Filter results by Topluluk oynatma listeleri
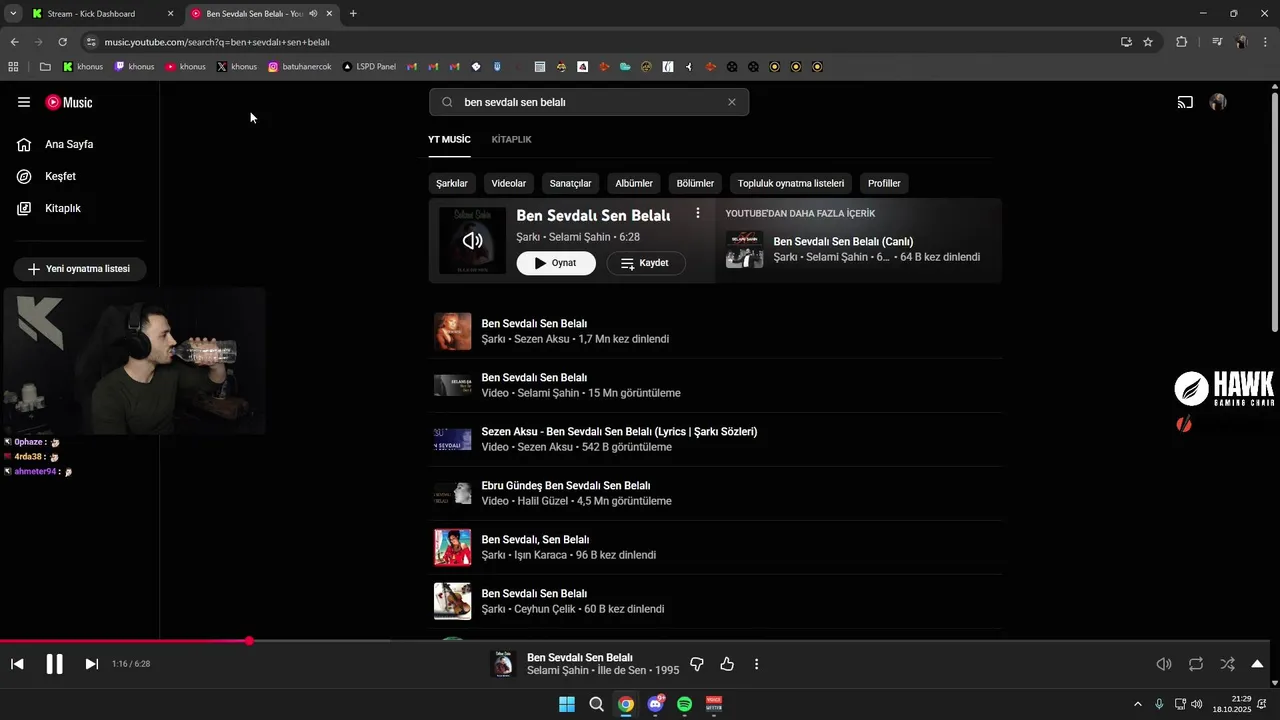1280x720 pixels. (791, 183)
